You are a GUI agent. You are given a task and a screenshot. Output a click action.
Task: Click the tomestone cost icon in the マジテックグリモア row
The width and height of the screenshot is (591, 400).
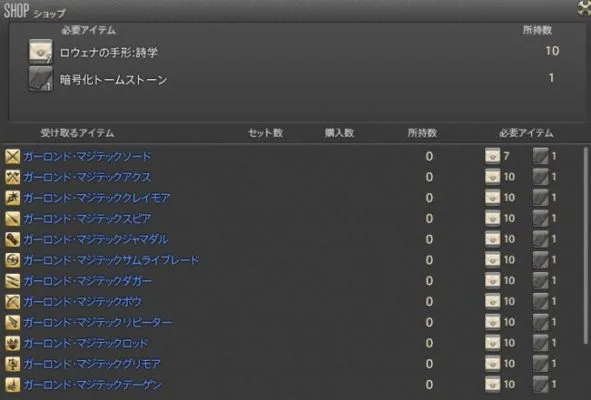[540, 363]
